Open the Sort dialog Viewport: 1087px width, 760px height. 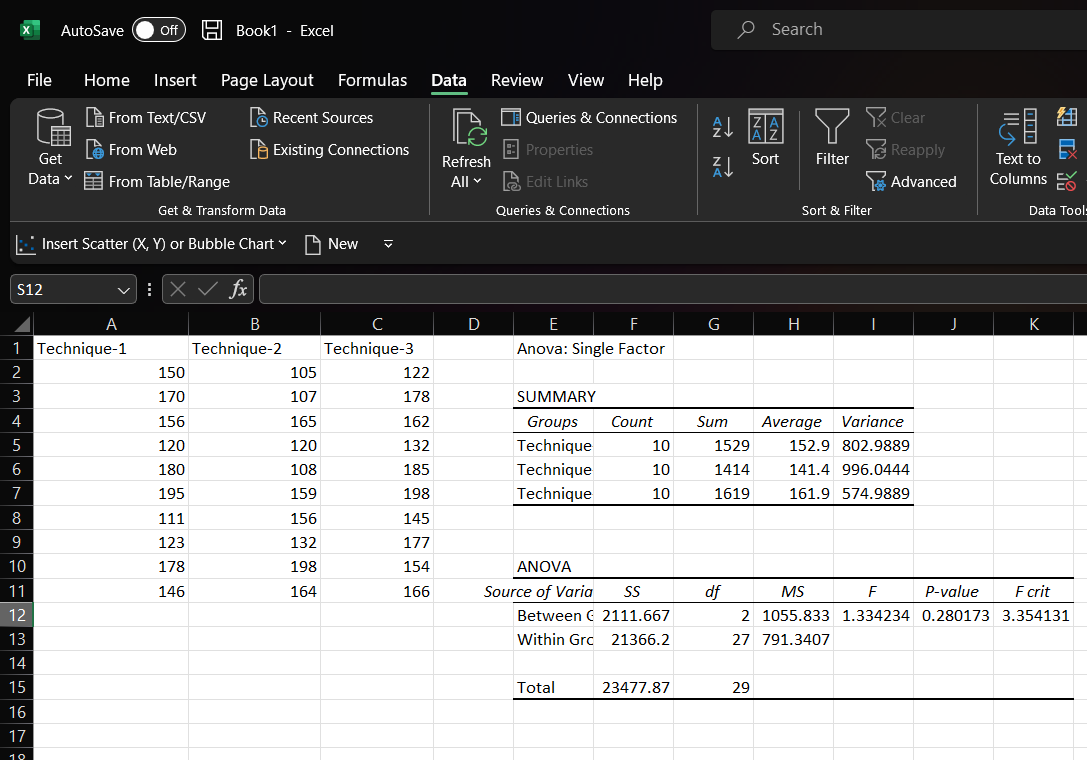tap(765, 138)
